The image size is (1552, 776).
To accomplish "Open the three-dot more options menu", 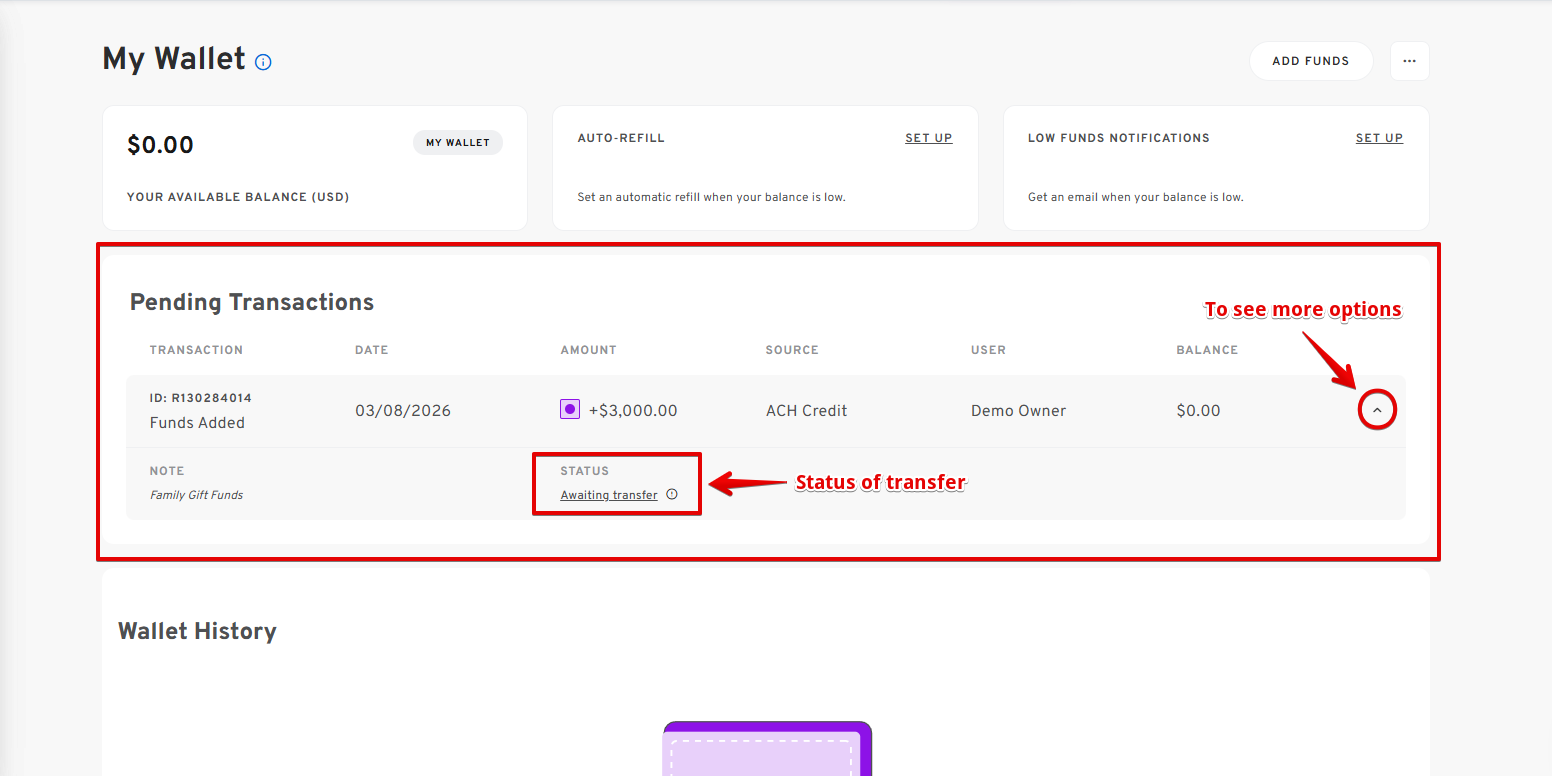I will point(1409,61).
